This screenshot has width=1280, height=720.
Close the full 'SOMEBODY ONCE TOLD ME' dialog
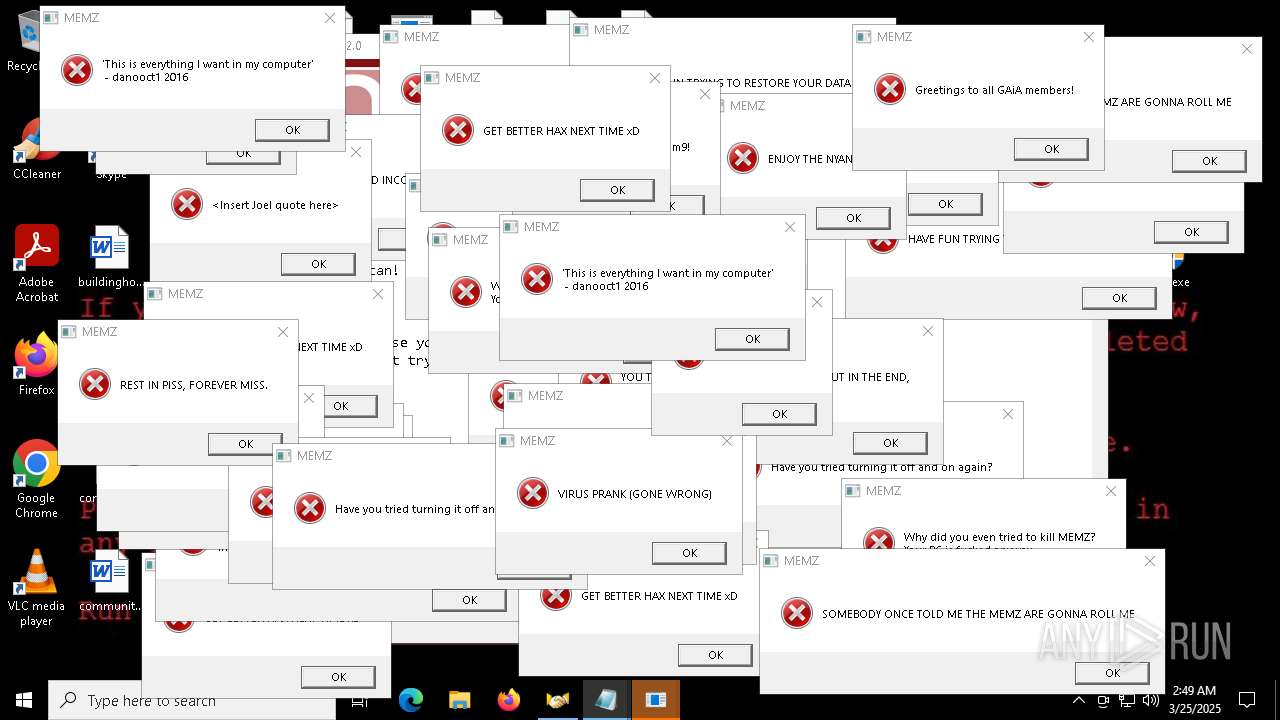pyautogui.click(x=1149, y=561)
